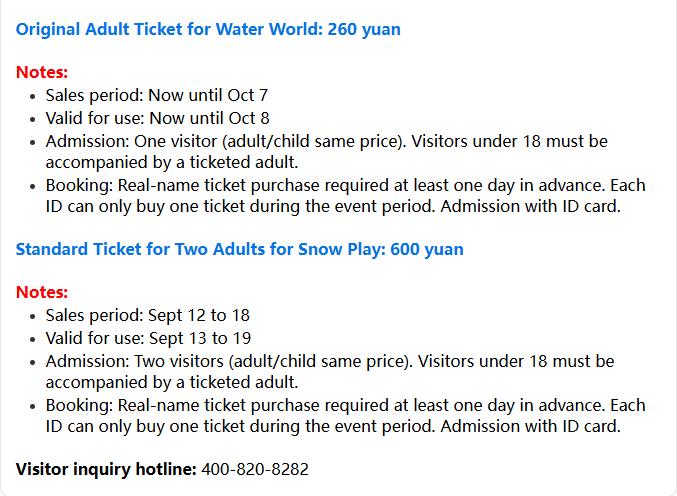
Task: Select the red Notes label under Snow Play heading
Action: pyautogui.click(x=42, y=292)
